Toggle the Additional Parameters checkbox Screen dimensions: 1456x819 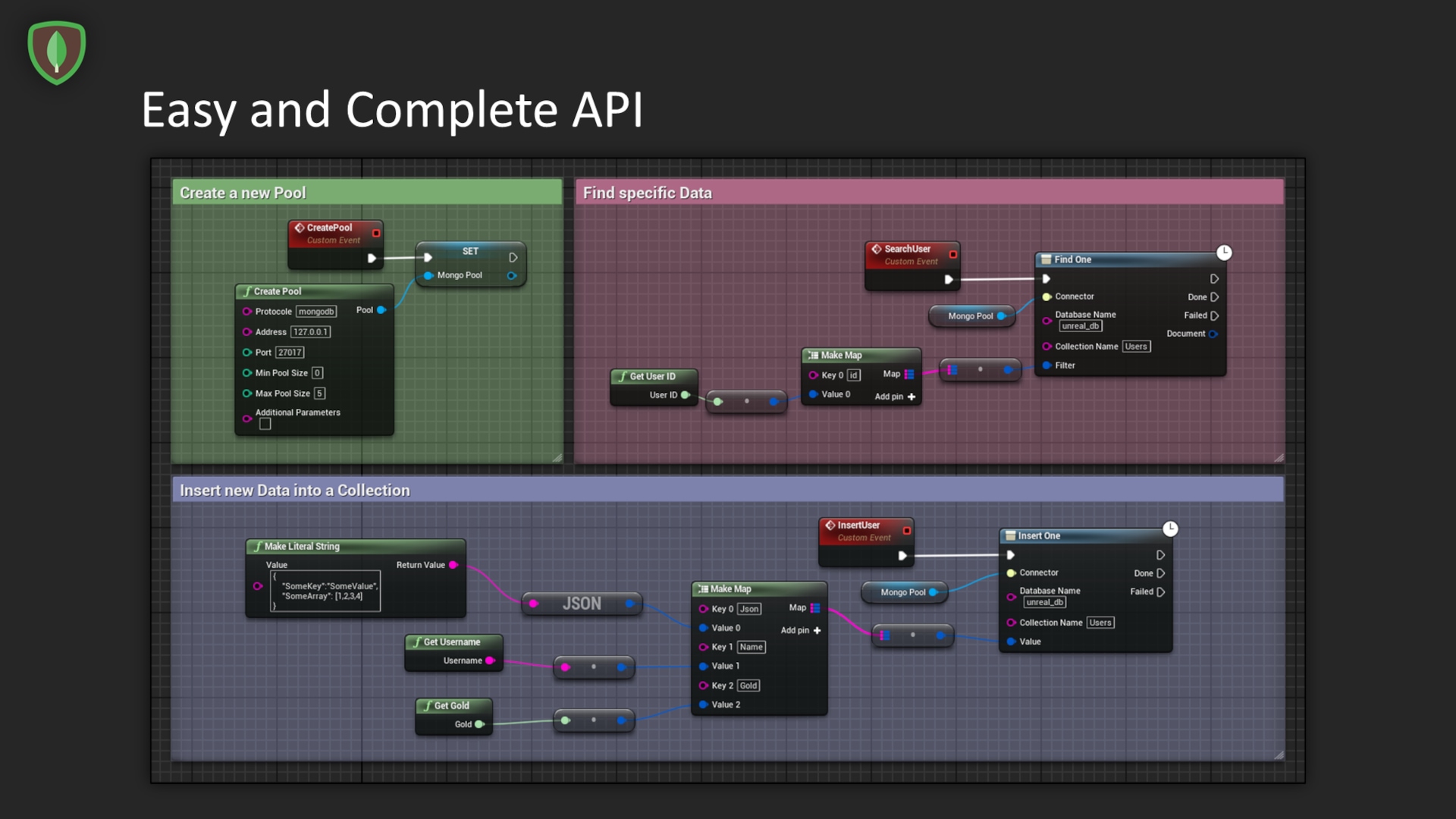[265, 424]
